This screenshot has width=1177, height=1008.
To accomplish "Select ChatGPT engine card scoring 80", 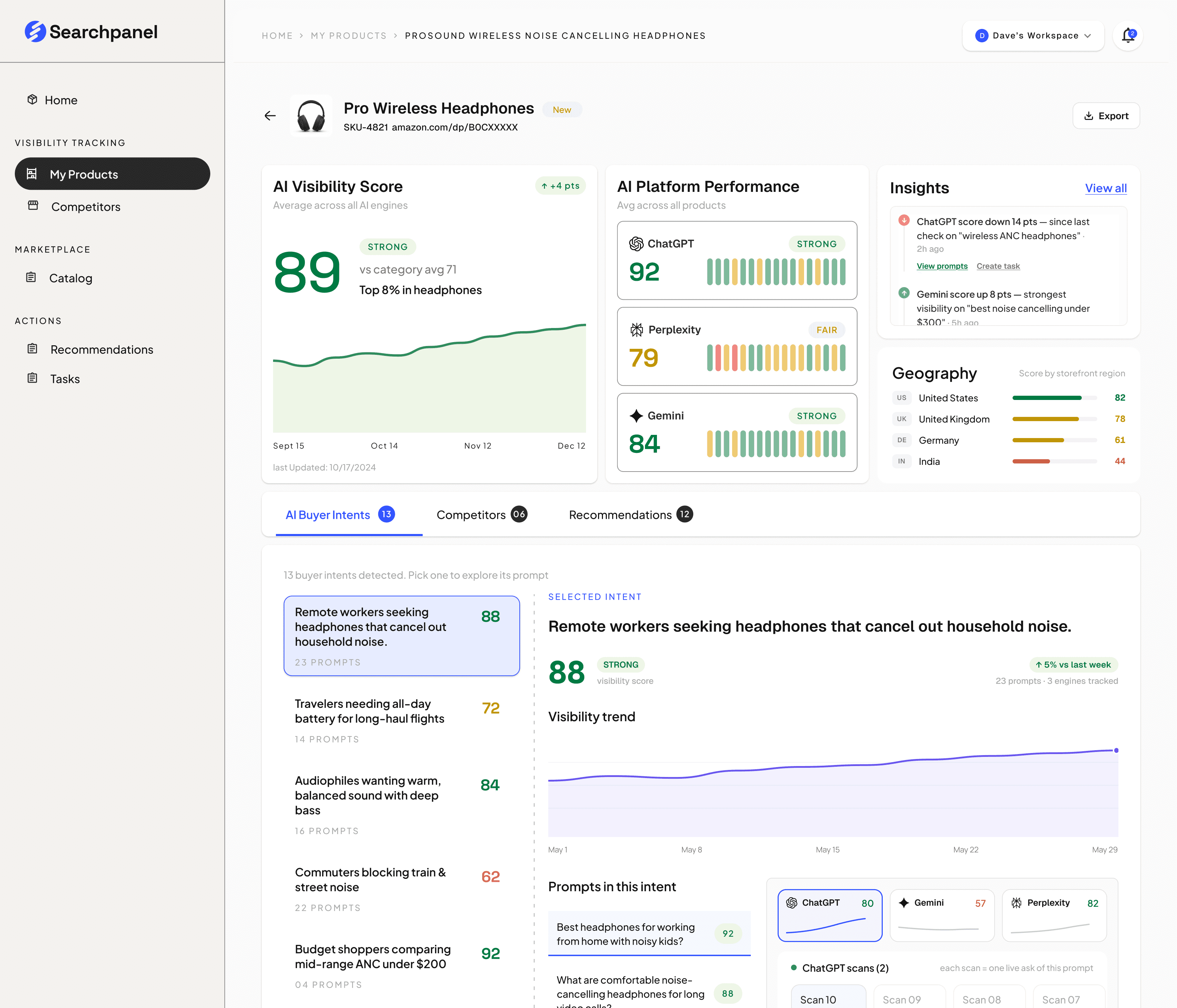I will 829,916.
